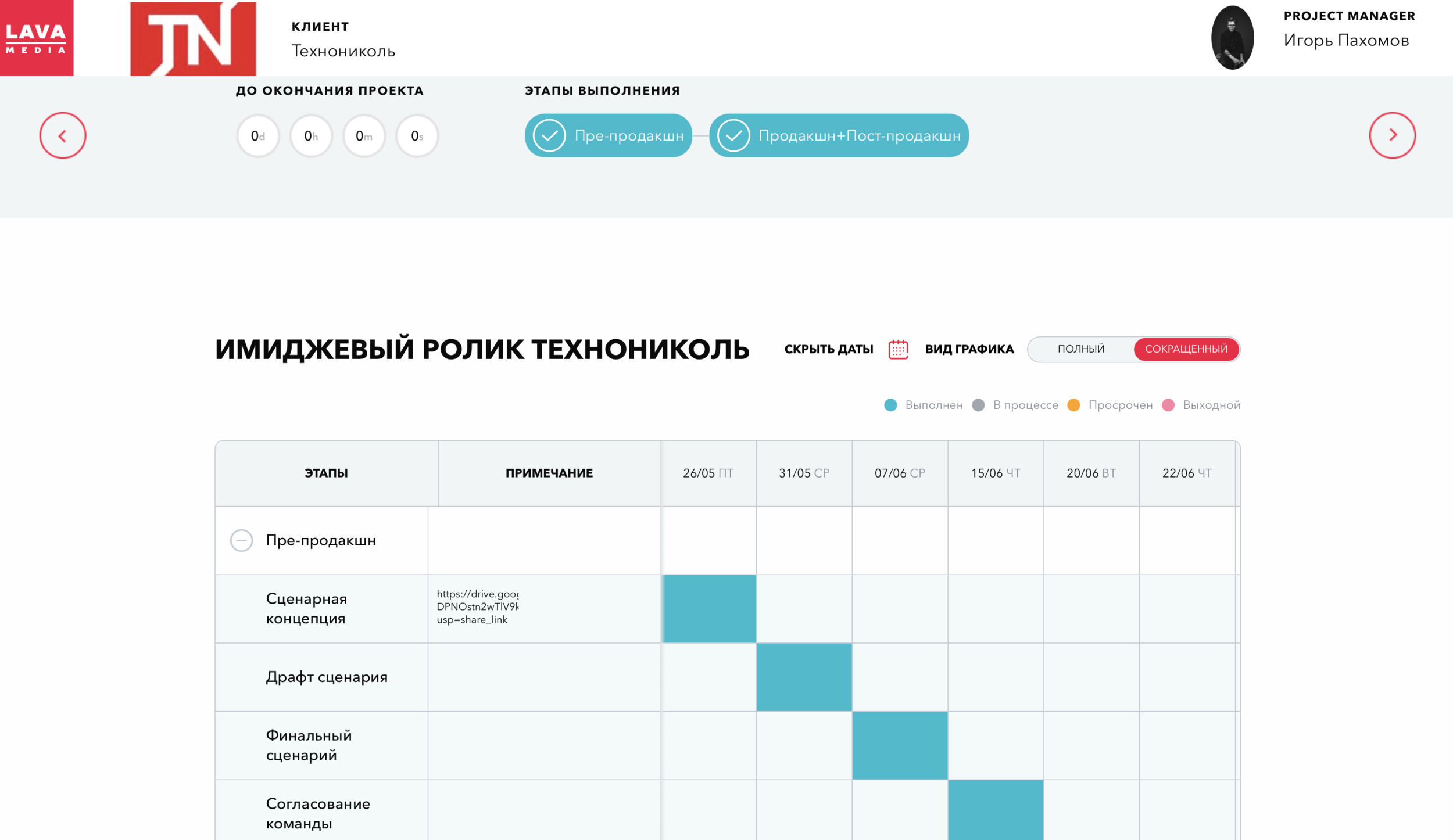
Task: Collapse the Пре-продакшн stage group
Action: point(241,540)
